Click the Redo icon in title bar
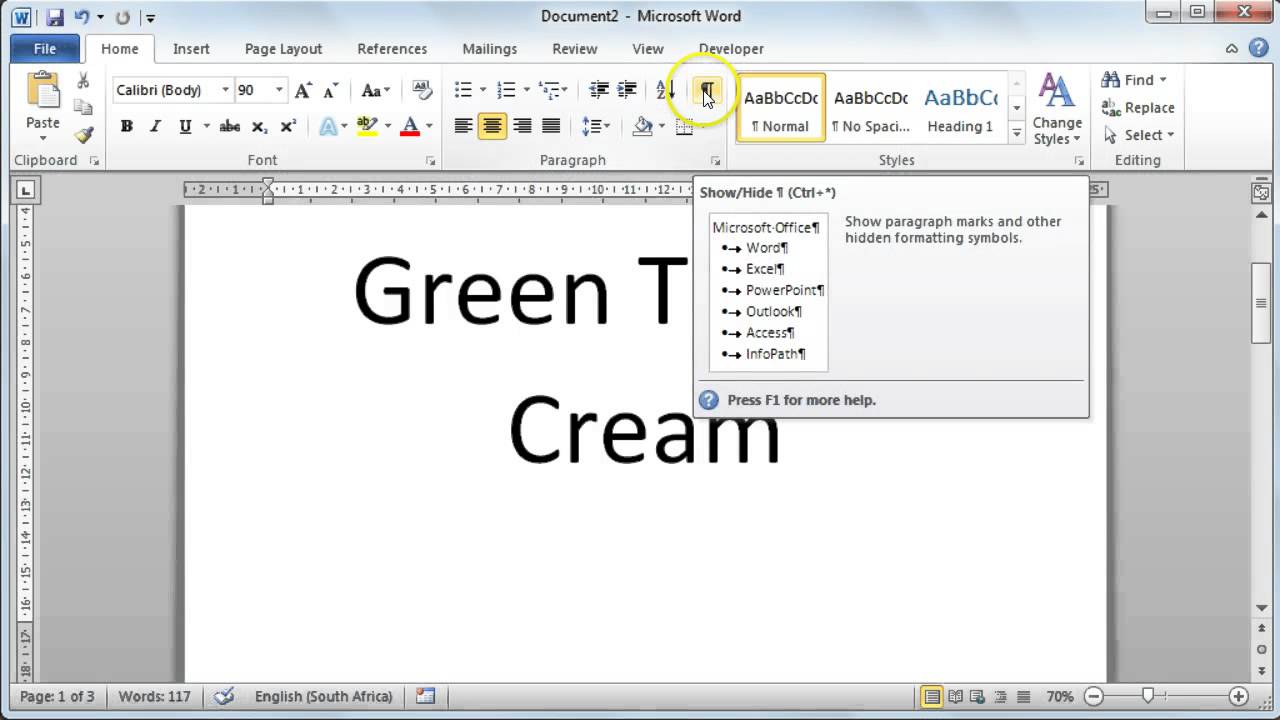This screenshot has height=720, width=1280. point(122,17)
